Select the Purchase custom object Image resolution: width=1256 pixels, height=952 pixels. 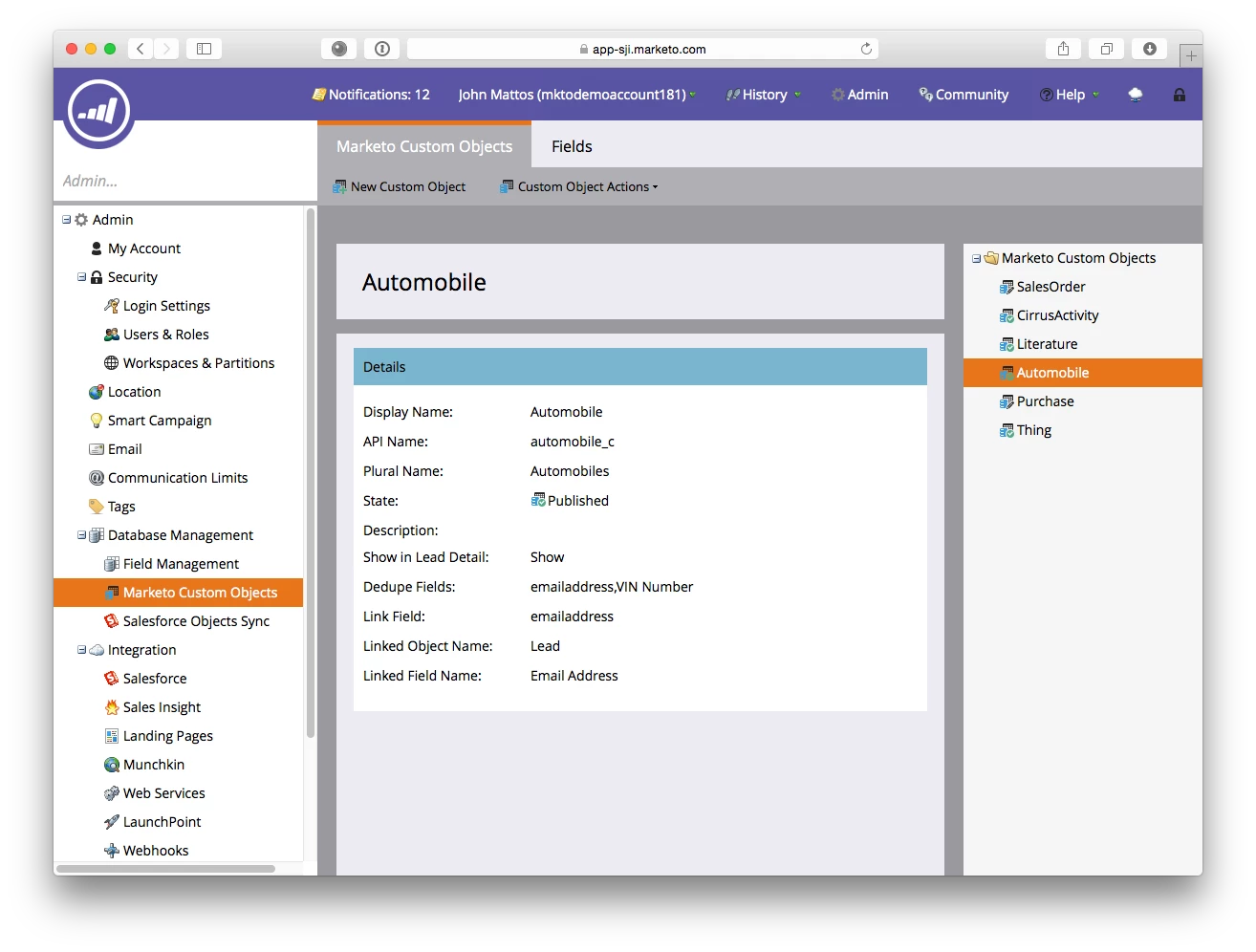tap(1045, 401)
